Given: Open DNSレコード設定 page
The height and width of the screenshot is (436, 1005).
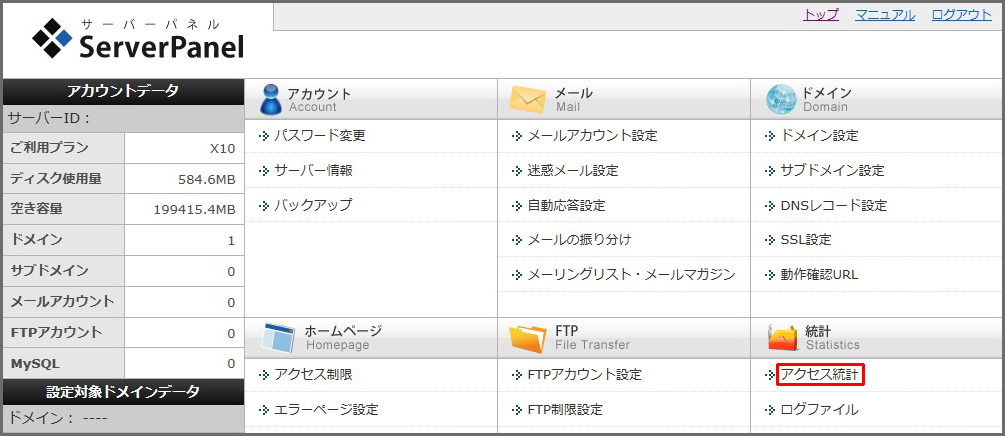Looking at the screenshot, I should pos(833,205).
